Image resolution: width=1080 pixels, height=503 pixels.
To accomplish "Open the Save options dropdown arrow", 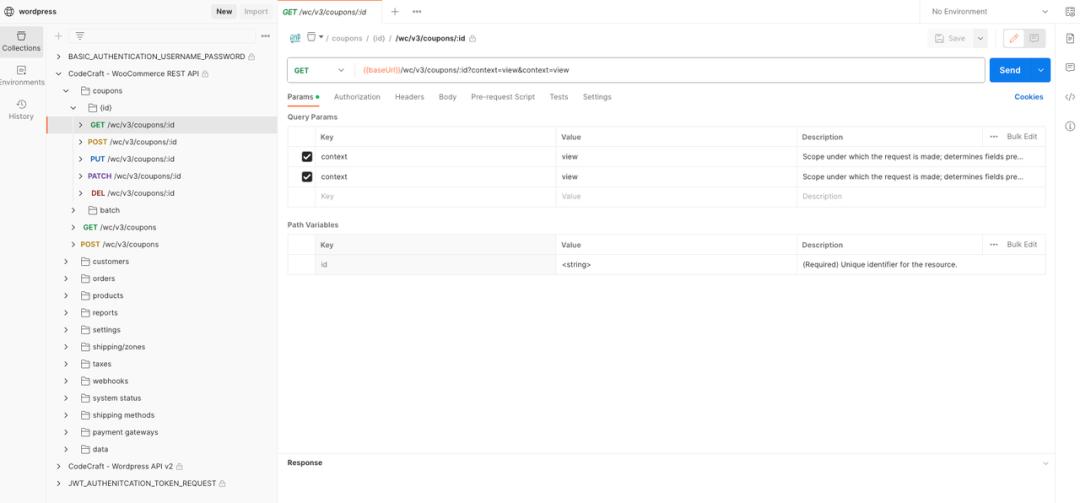I will coord(979,39).
